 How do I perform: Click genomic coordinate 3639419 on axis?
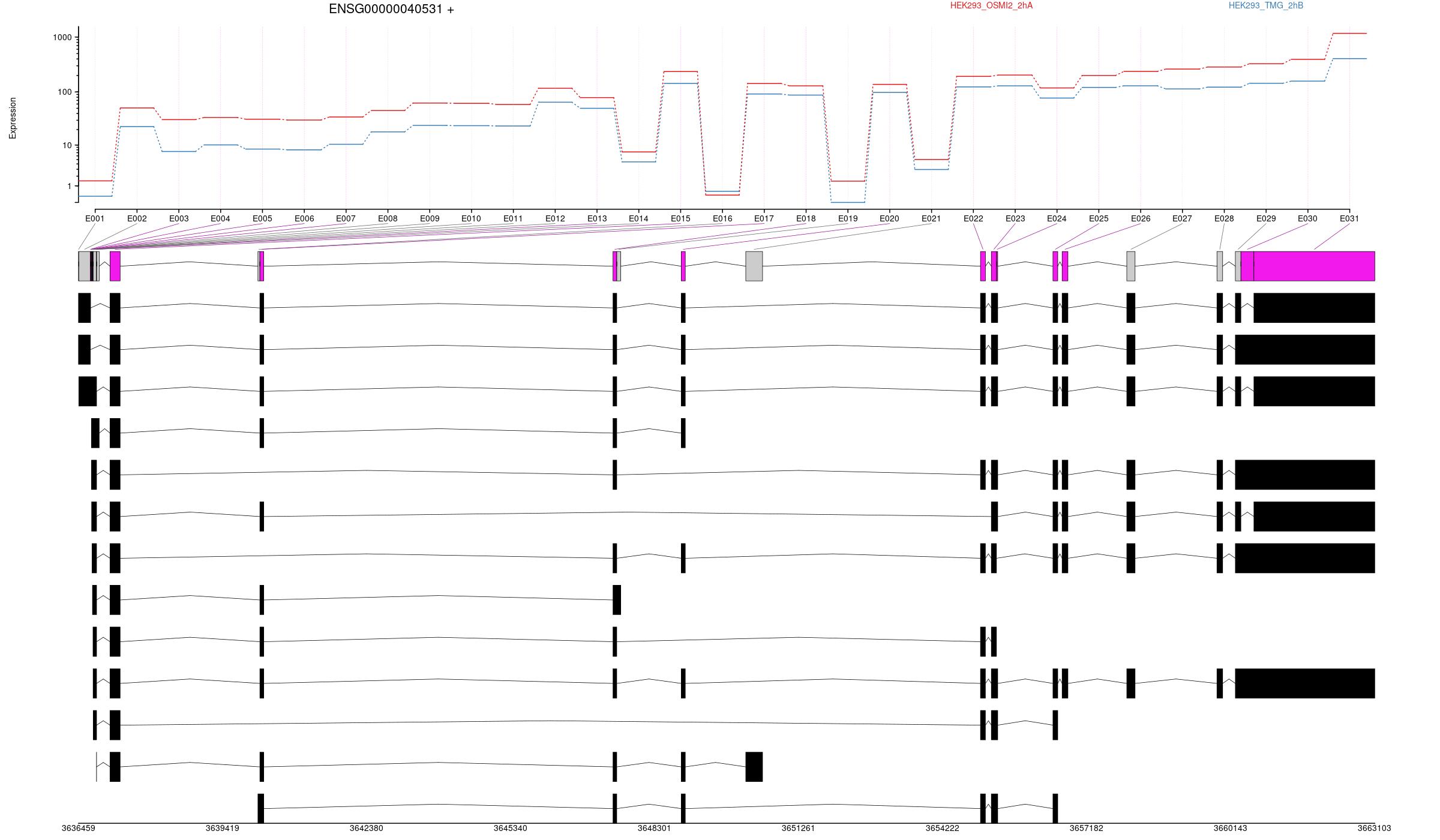tap(223, 828)
